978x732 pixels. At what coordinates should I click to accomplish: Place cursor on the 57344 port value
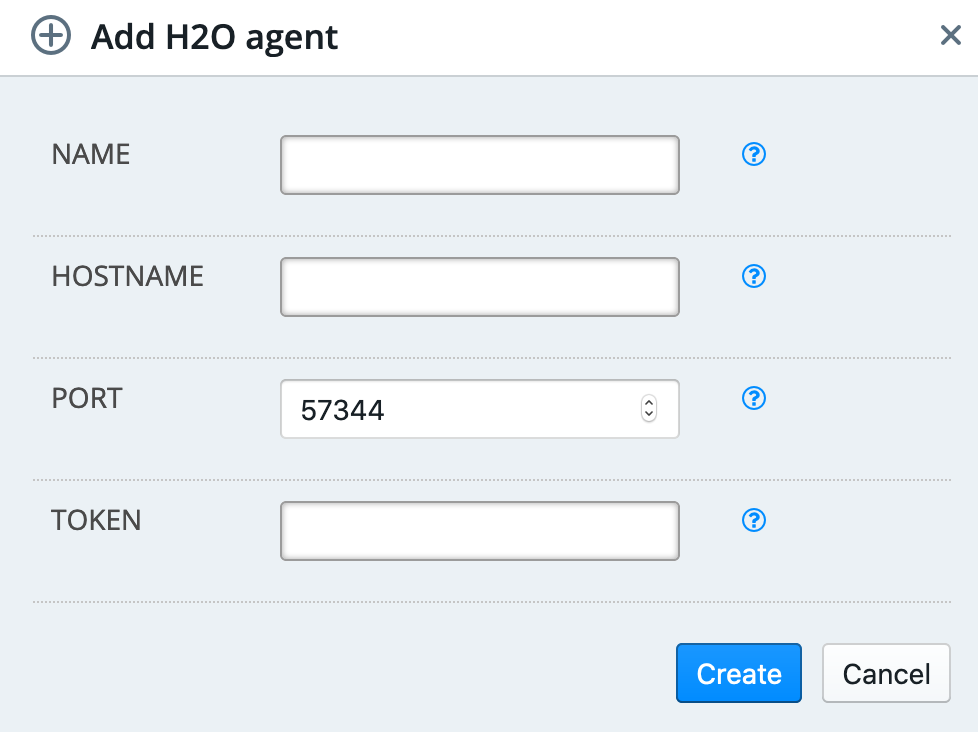coord(342,410)
